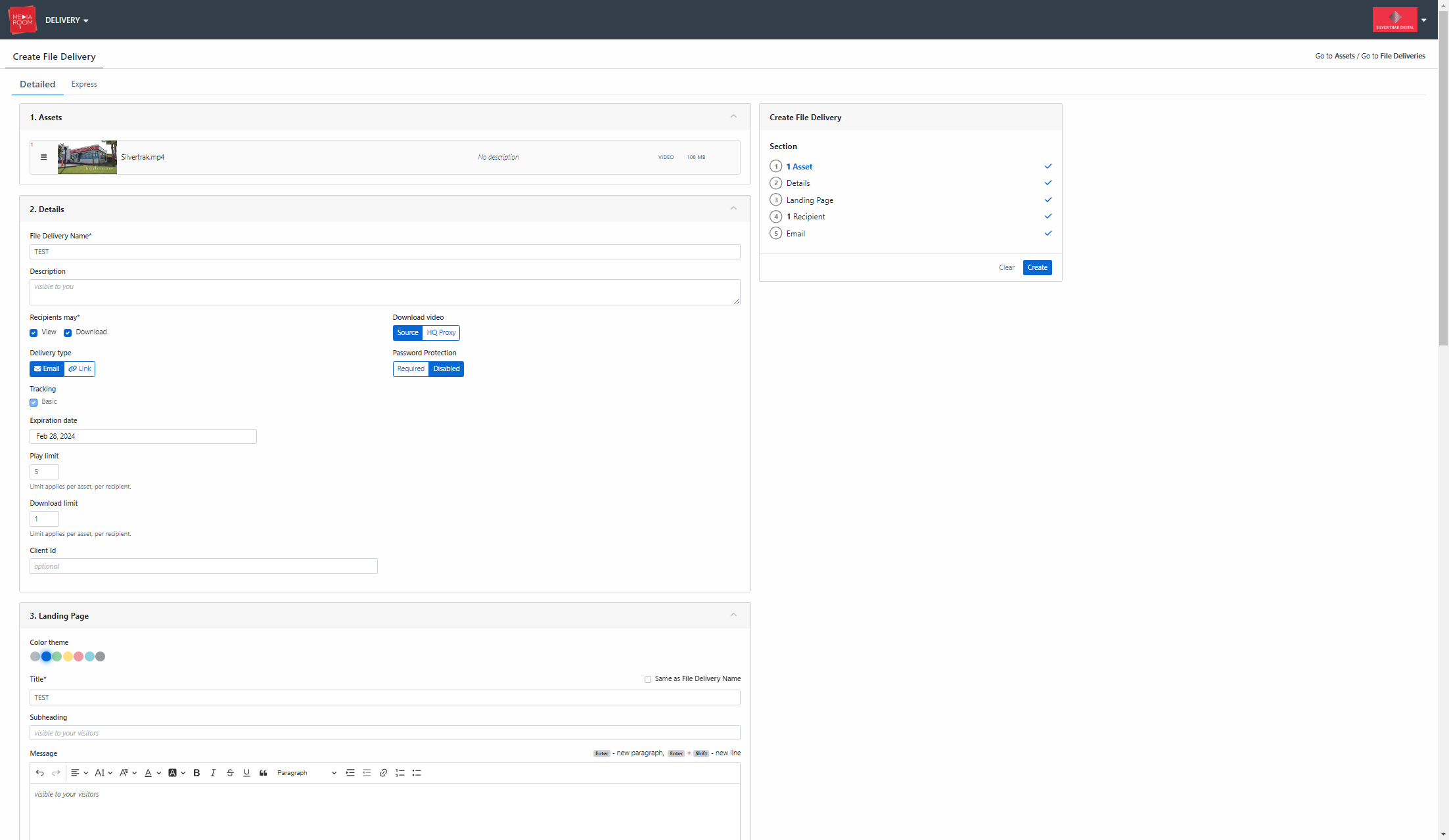The height and width of the screenshot is (840, 1449).
Task: Start a numbered list in message
Action: coord(400,773)
